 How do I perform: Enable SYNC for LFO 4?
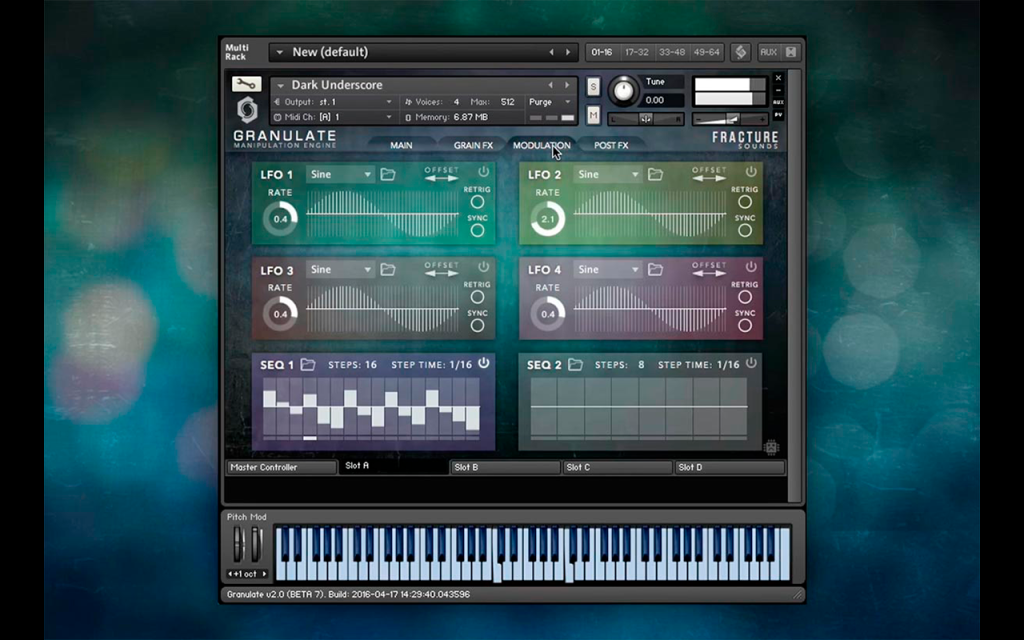tap(744, 325)
